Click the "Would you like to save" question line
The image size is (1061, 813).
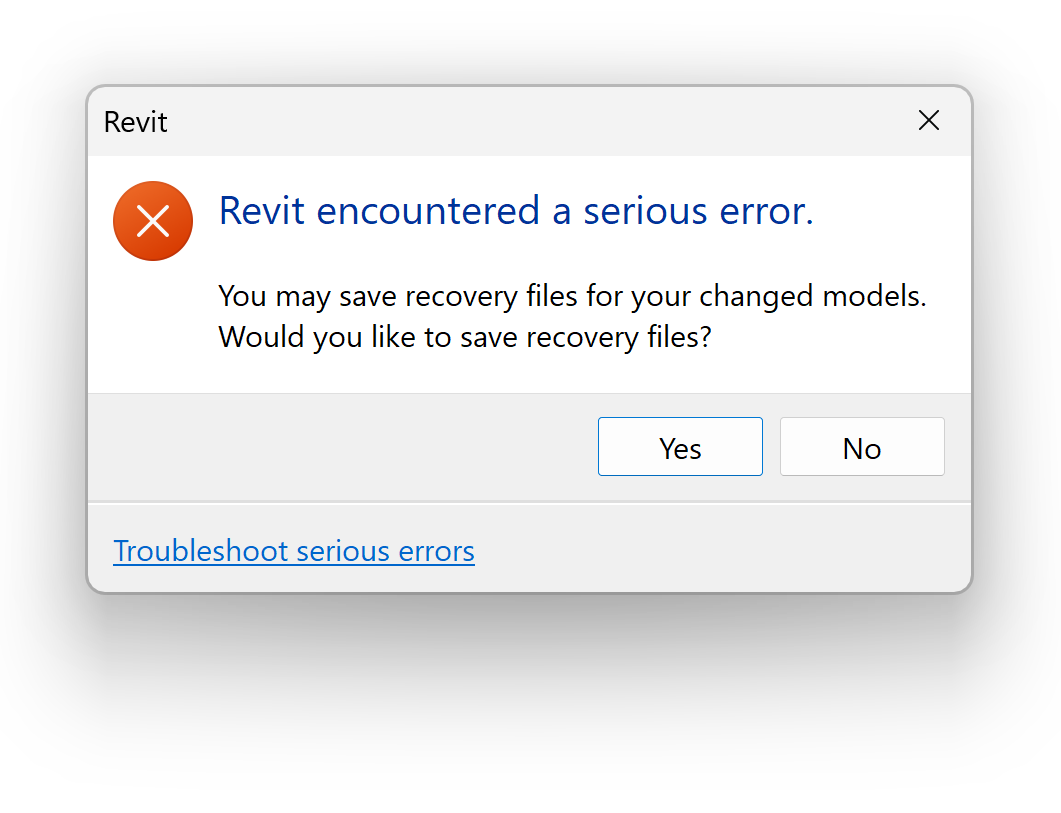464,337
